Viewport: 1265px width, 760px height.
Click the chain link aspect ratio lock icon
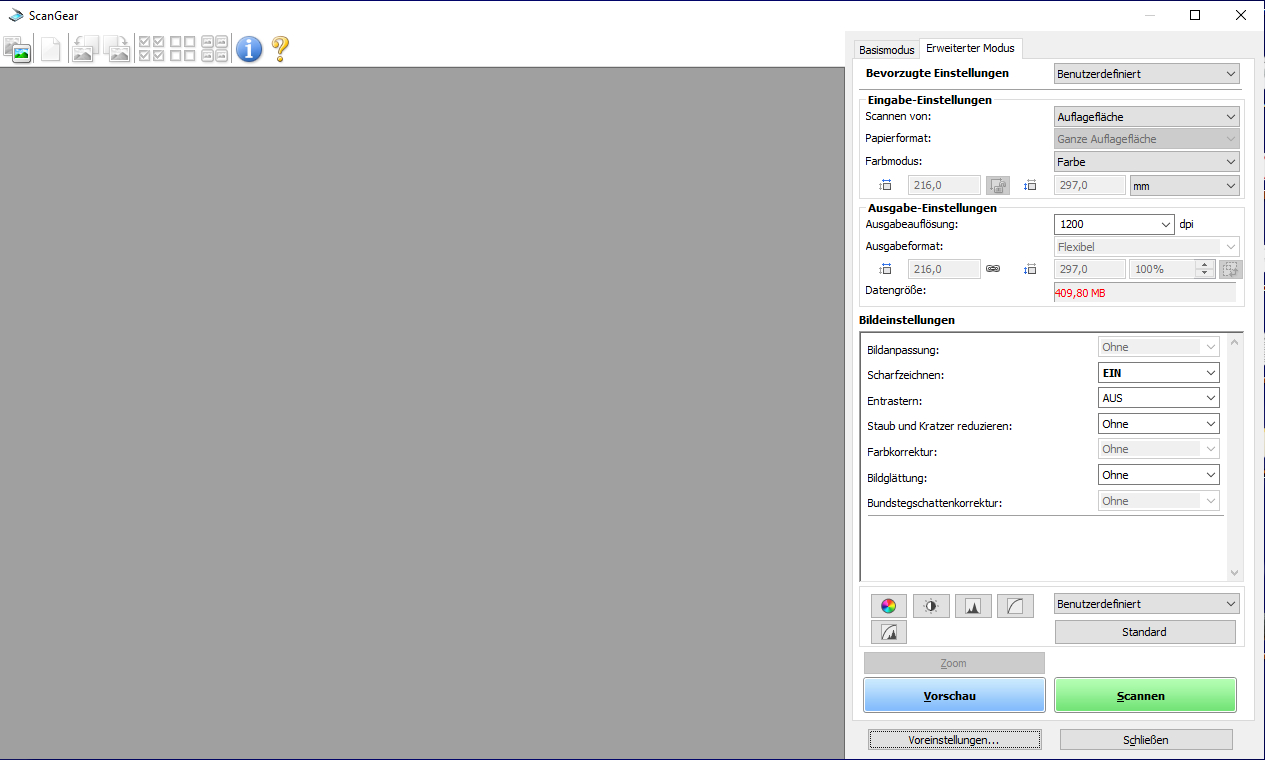993,269
